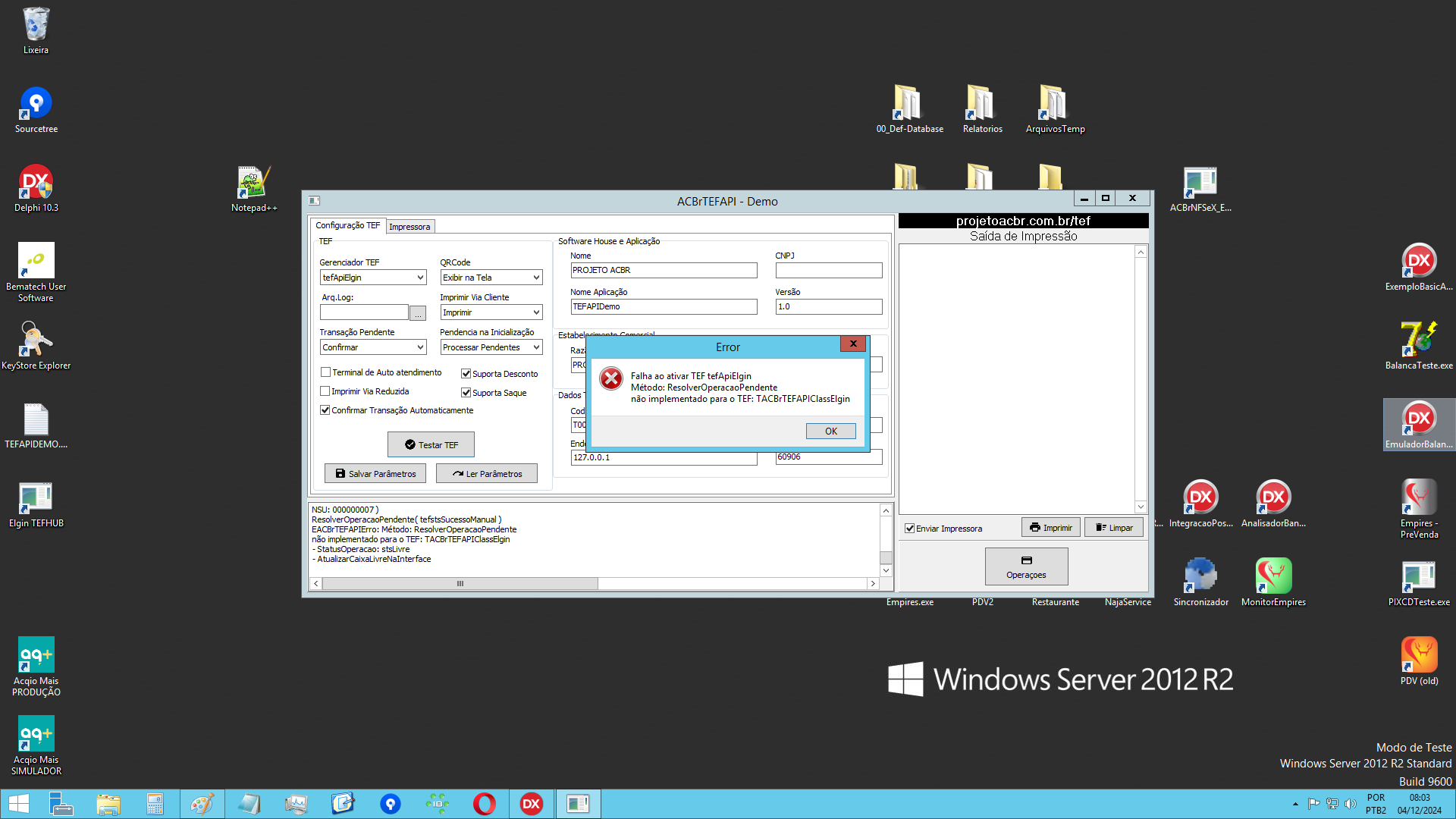The image size is (1456, 819).
Task: Launch KeyStore Explorer from desktop
Action: click(36, 347)
